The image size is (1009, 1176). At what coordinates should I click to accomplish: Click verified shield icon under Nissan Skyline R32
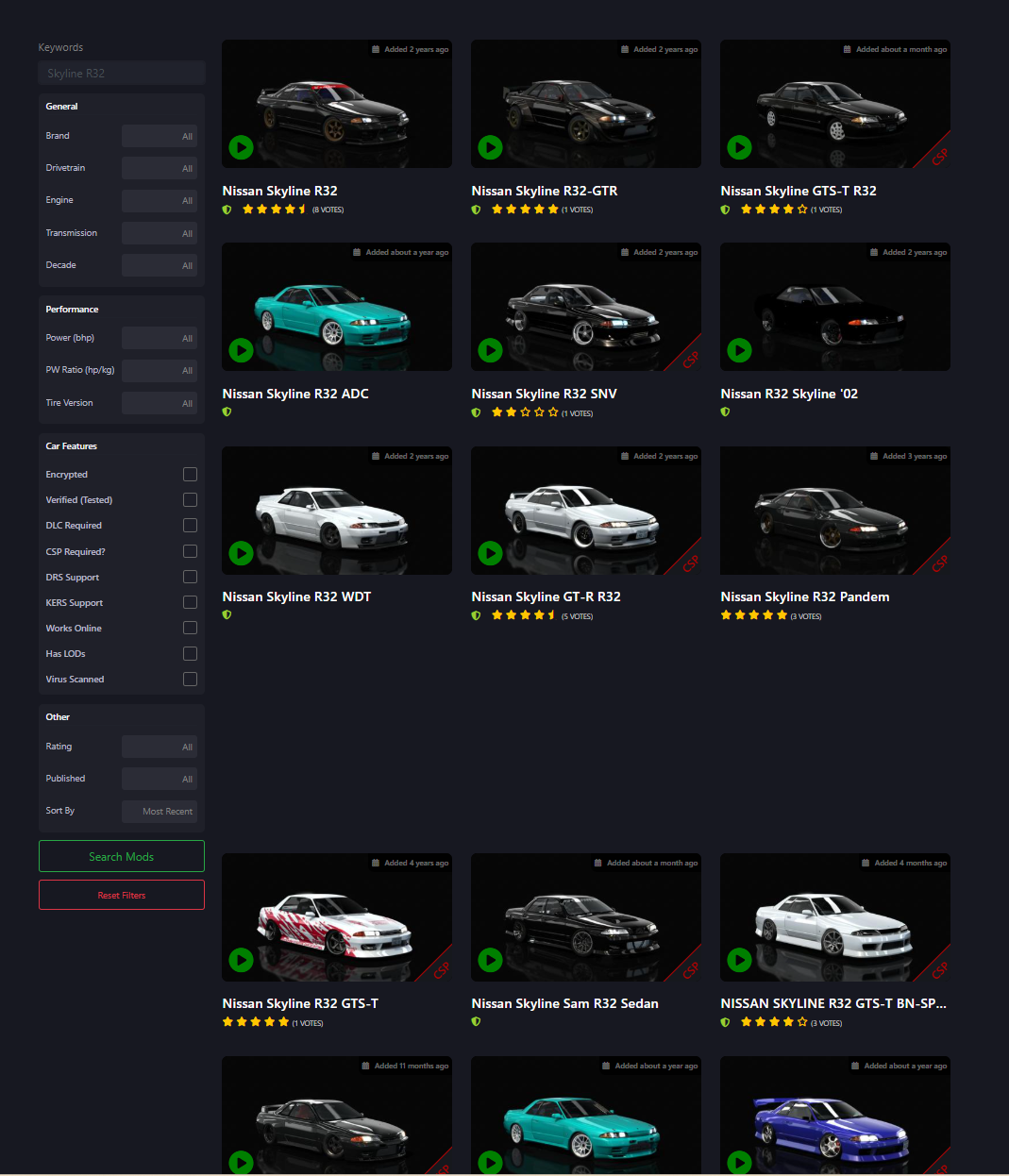coord(227,210)
